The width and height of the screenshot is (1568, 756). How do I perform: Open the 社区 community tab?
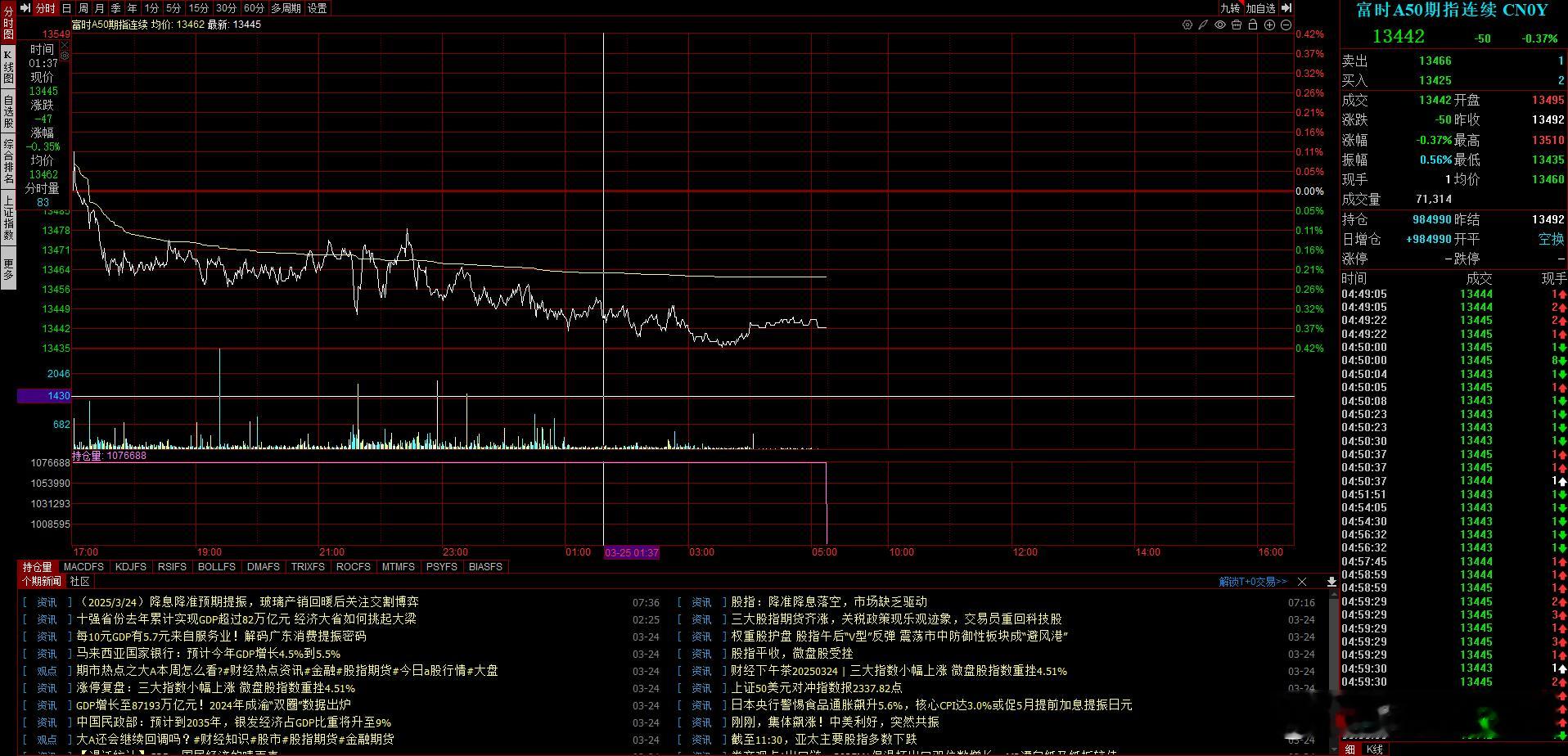[79, 581]
